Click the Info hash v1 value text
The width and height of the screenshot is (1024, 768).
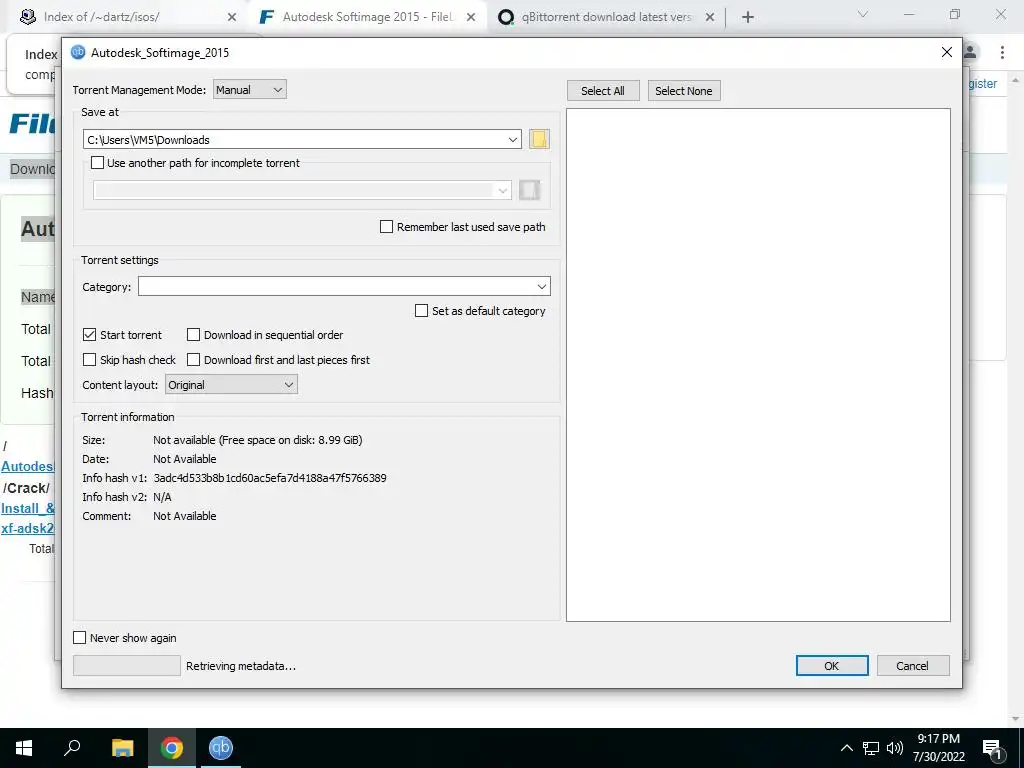click(270, 478)
